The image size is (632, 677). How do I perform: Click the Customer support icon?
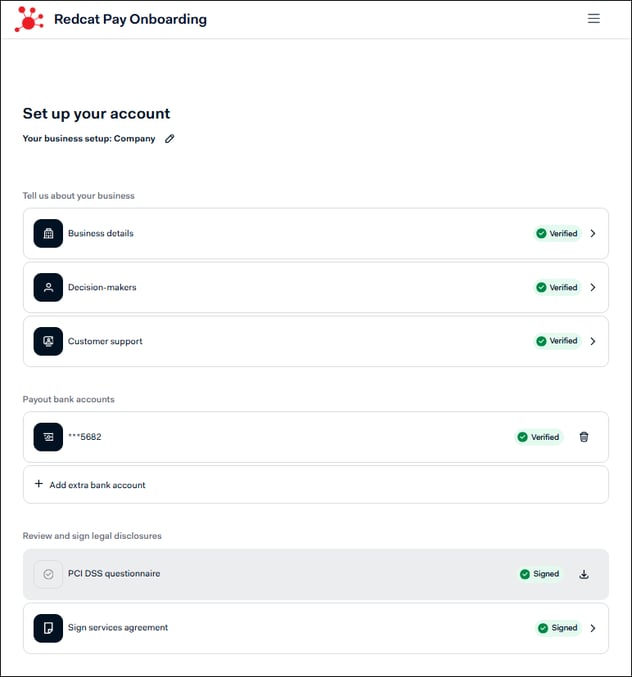(x=48, y=341)
